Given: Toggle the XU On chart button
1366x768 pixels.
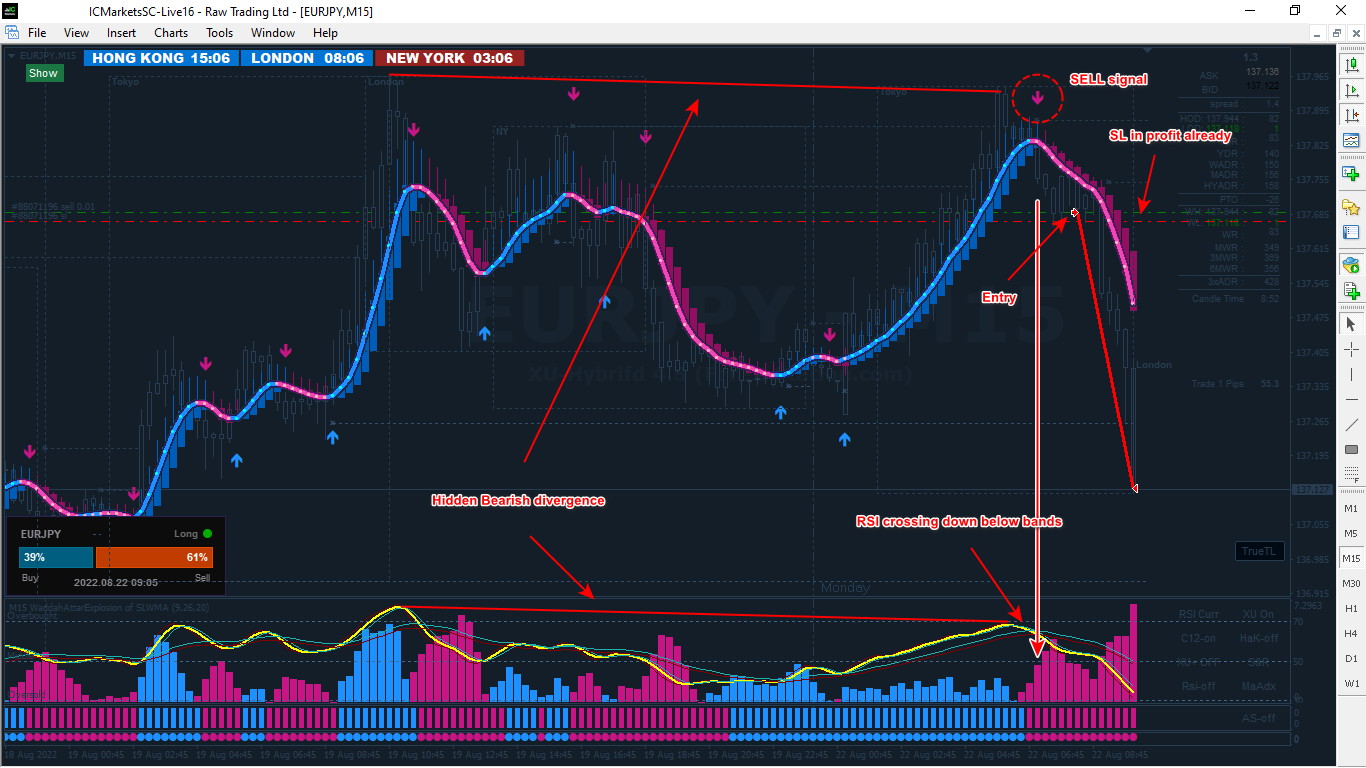Looking at the screenshot, I should (x=1258, y=614).
